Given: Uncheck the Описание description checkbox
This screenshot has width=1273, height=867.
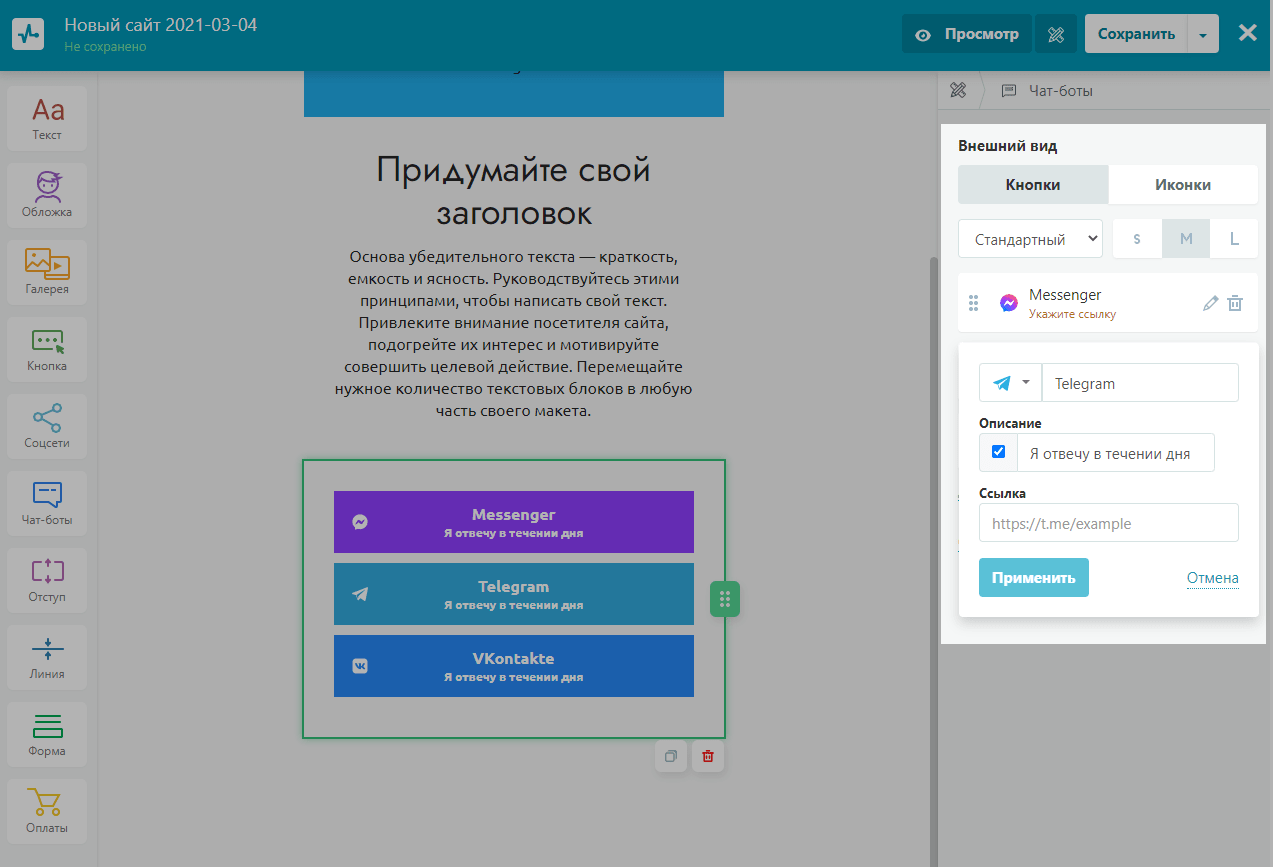Looking at the screenshot, I should coord(998,452).
